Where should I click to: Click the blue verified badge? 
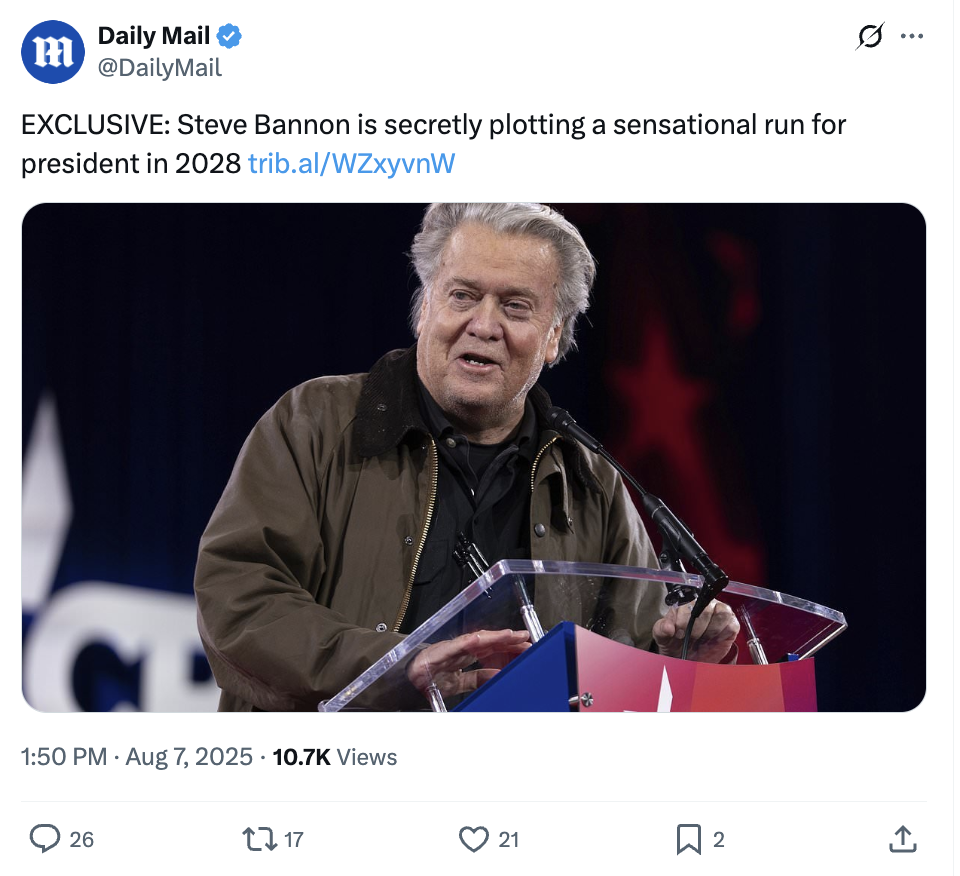230,37
